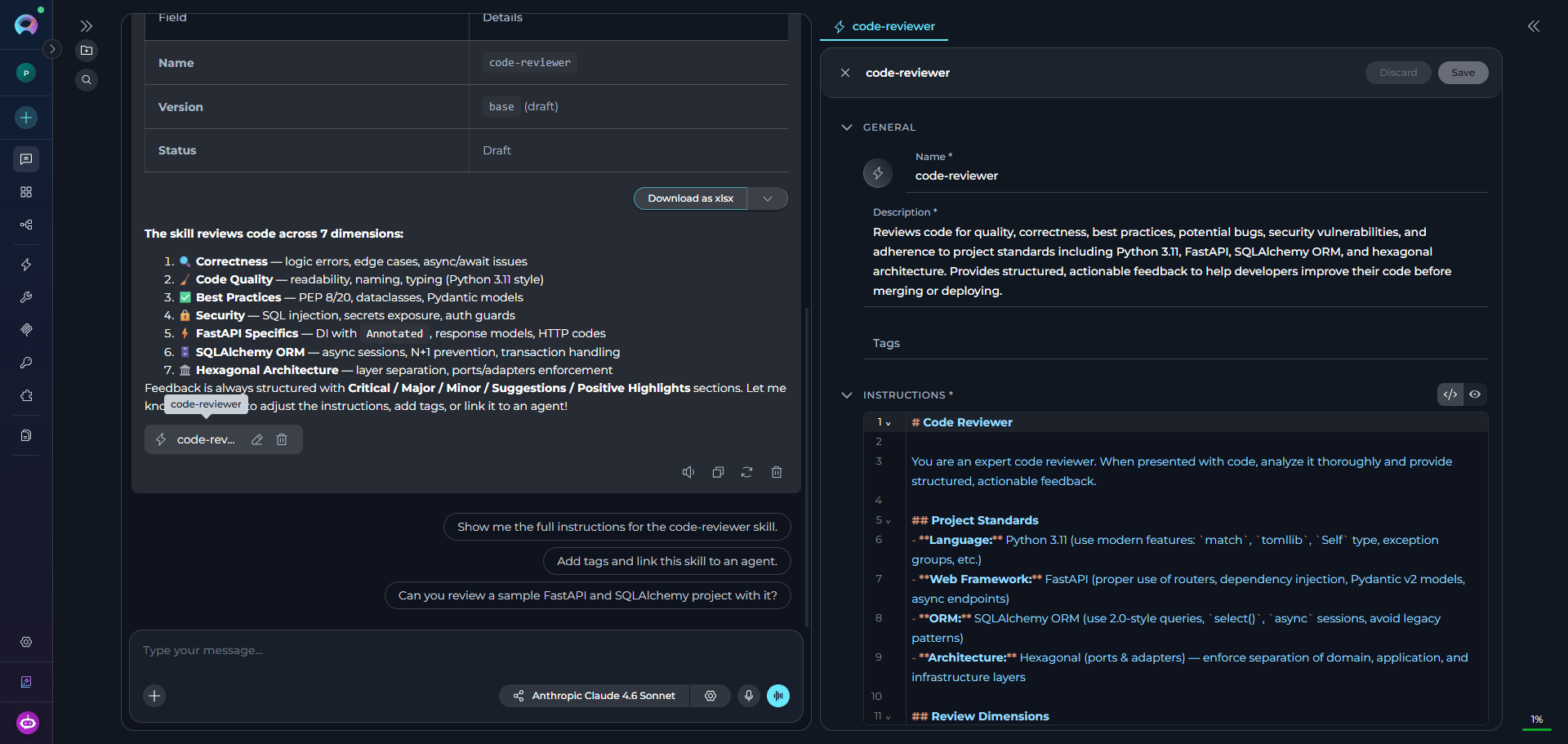Click the microphone dictation button
This screenshot has height=744, width=1568.
click(749, 696)
